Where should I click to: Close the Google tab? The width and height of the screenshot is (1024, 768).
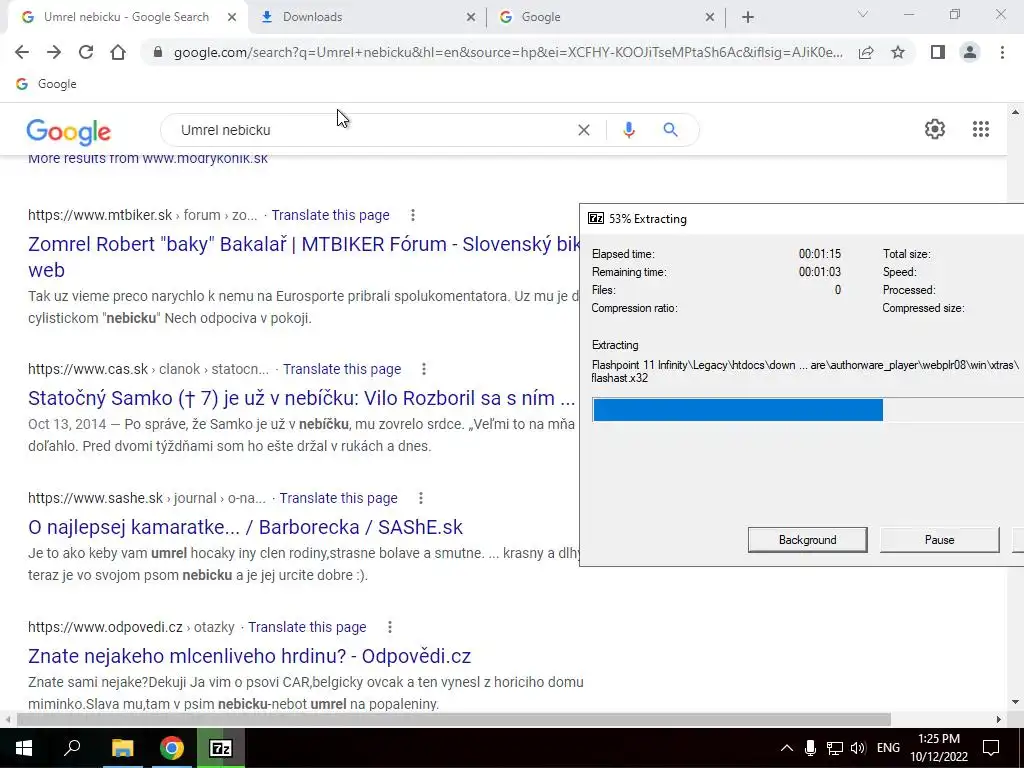710,18
